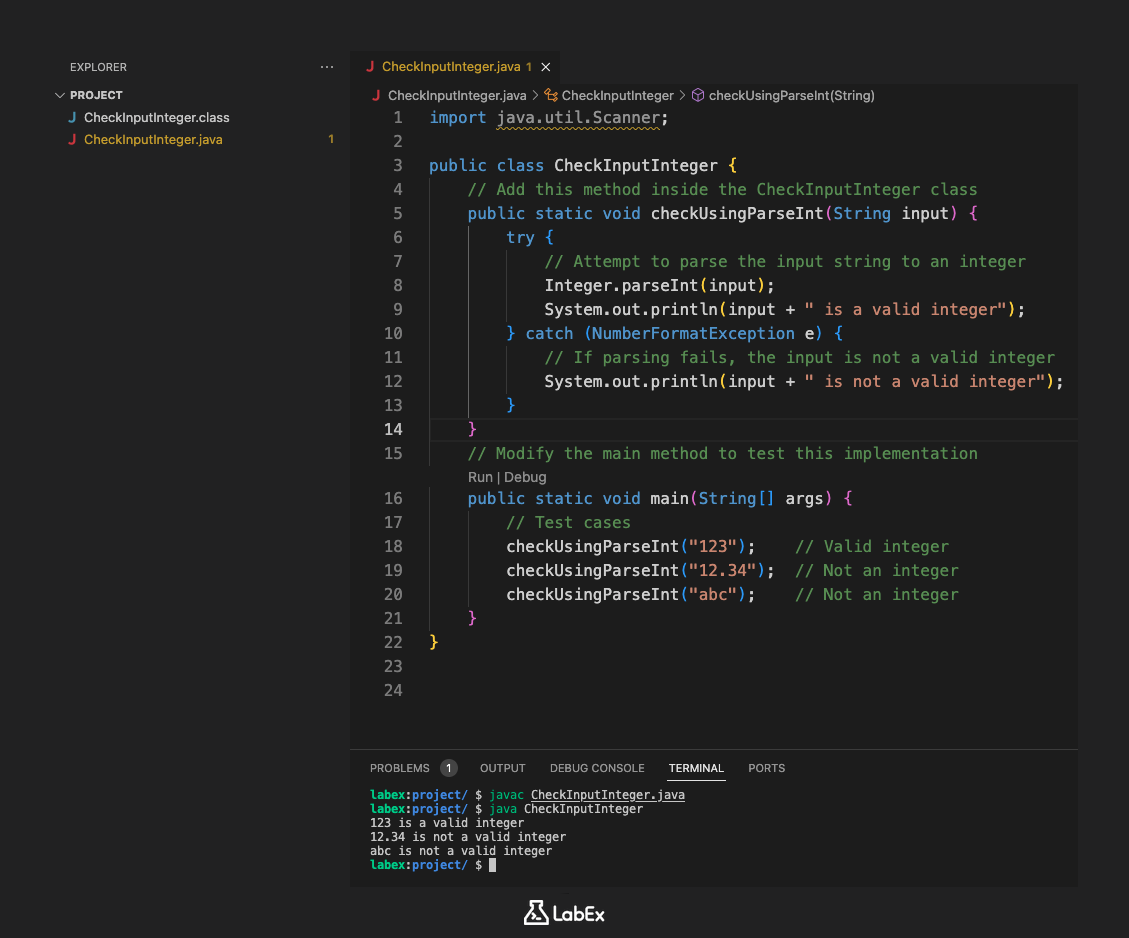This screenshot has height=938, width=1129.
Task: Open the DEBUG CONSOLE tab
Action: [597, 768]
